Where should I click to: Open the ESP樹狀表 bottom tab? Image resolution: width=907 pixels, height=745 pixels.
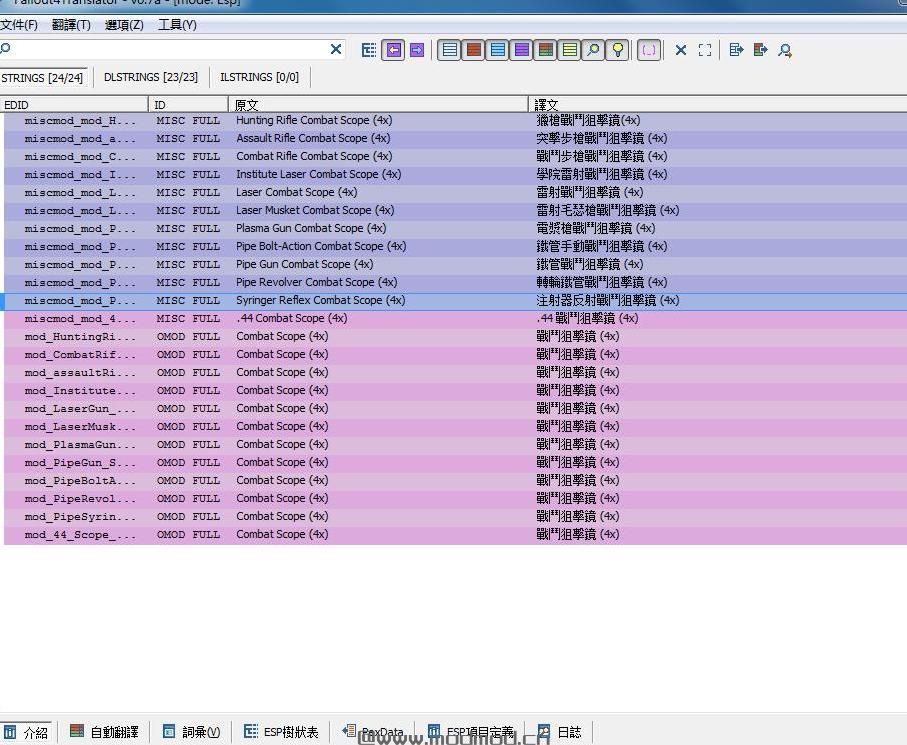(x=281, y=732)
